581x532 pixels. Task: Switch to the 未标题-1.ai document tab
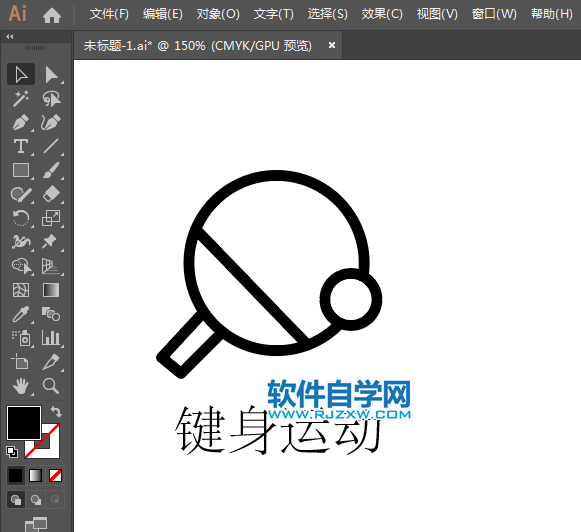pyautogui.click(x=197, y=46)
